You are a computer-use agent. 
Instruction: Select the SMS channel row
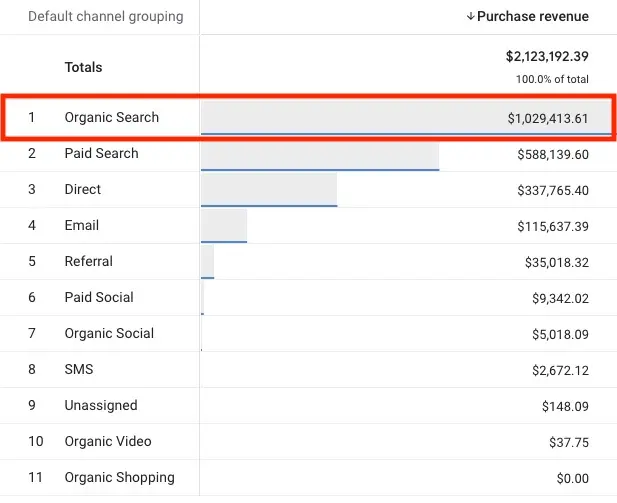click(79, 370)
